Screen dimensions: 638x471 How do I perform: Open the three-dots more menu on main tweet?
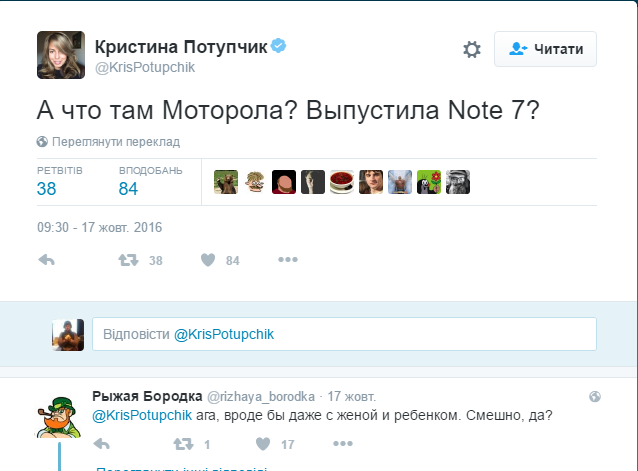(x=288, y=260)
